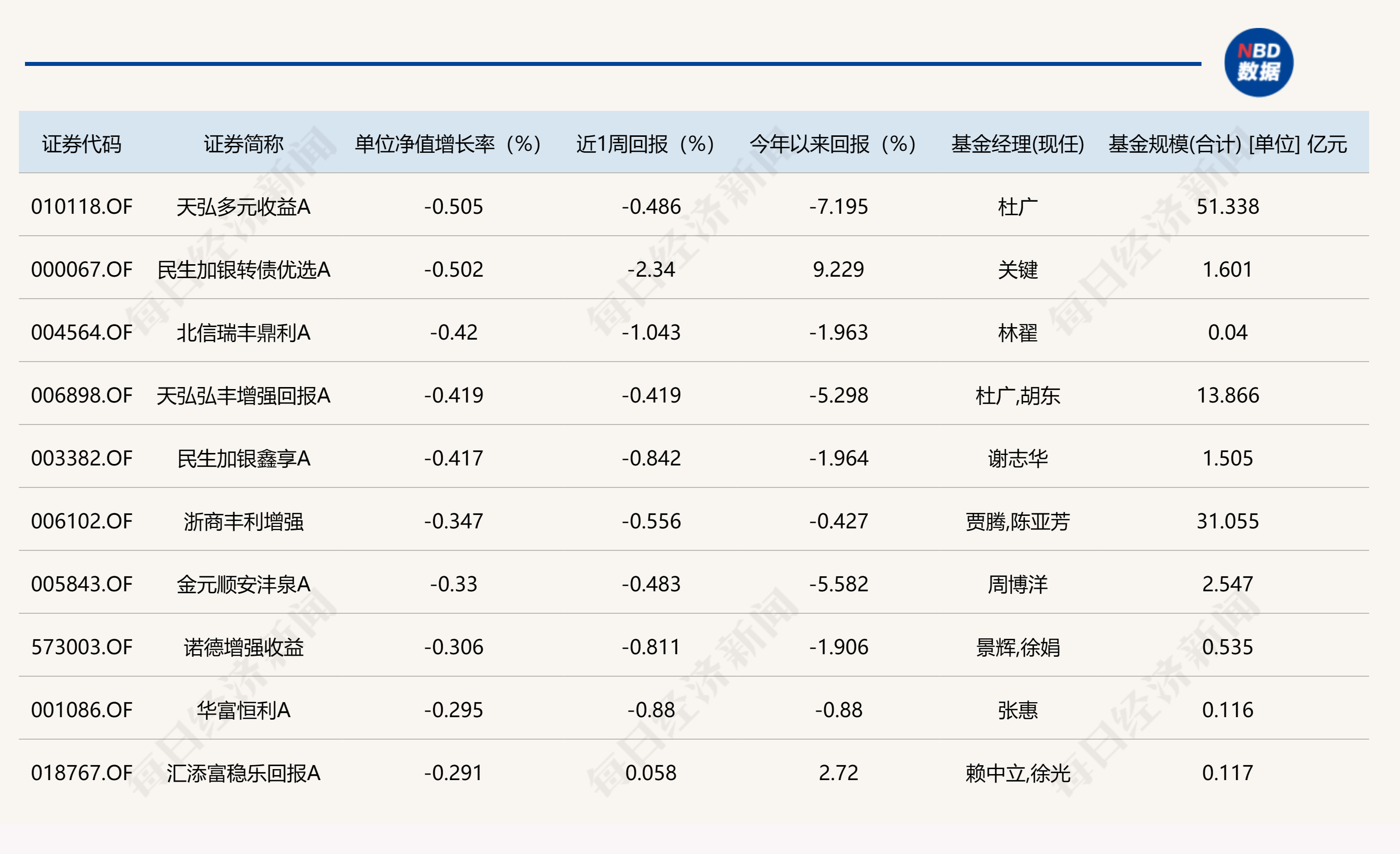The width and height of the screenshot is (1400, 854).
Task: Select fund code 003382.OF
Action: 82,459
